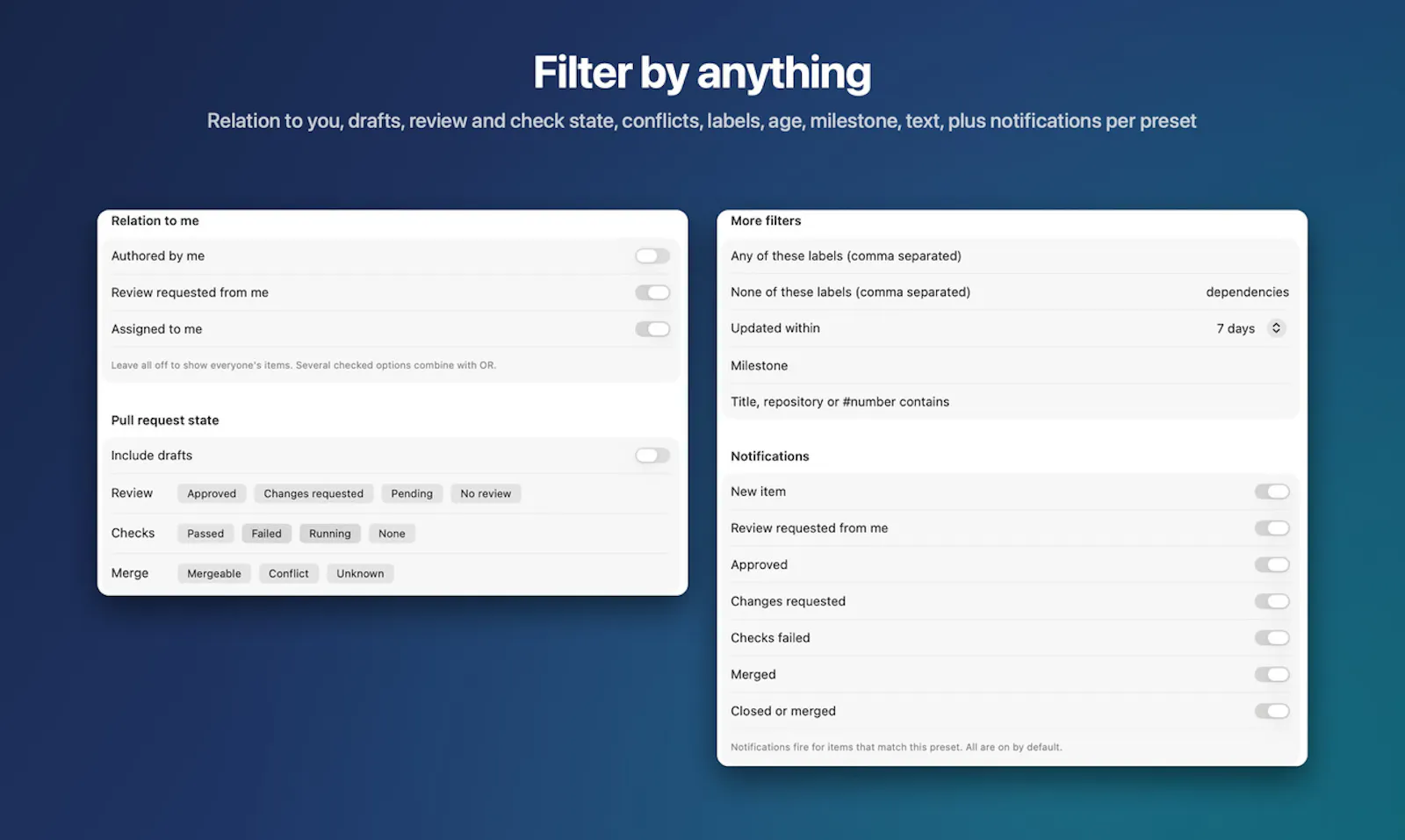Turn off the Approved notification switch
This screenshot has height=840, width=1405.
(1272, 565)
